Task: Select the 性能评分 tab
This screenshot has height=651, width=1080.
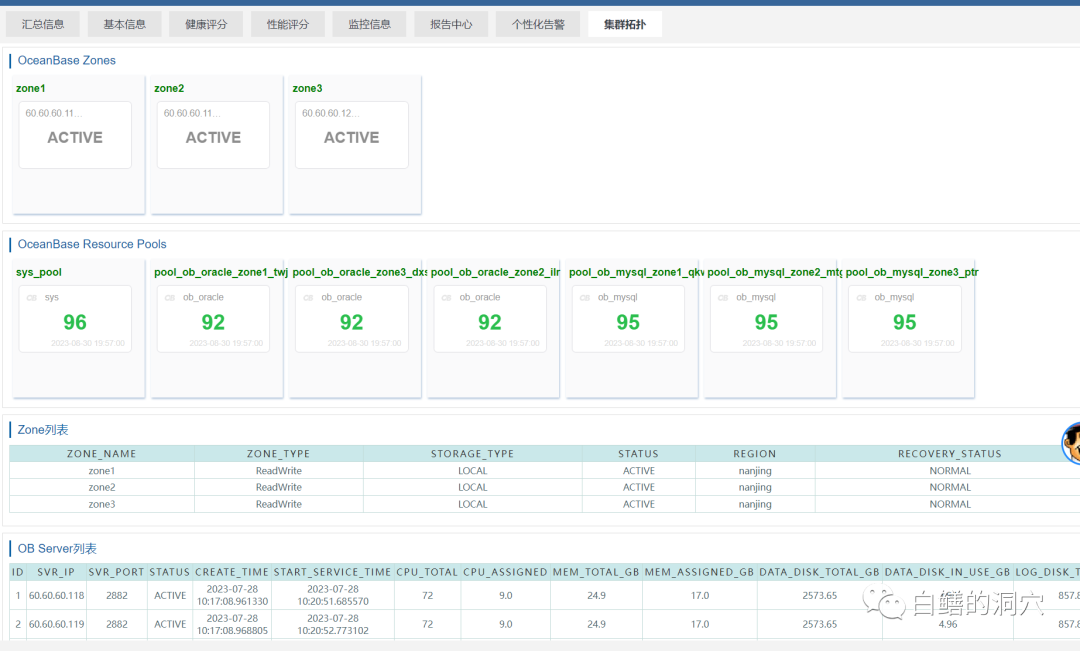Action: click(x=288, y=24)
